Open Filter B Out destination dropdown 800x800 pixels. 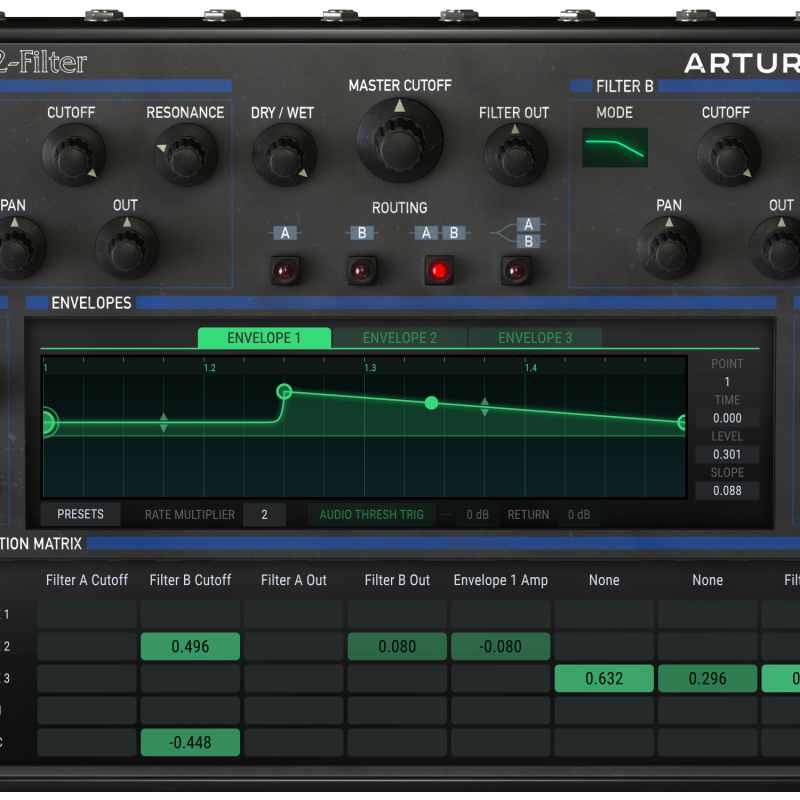coord(397,580)
